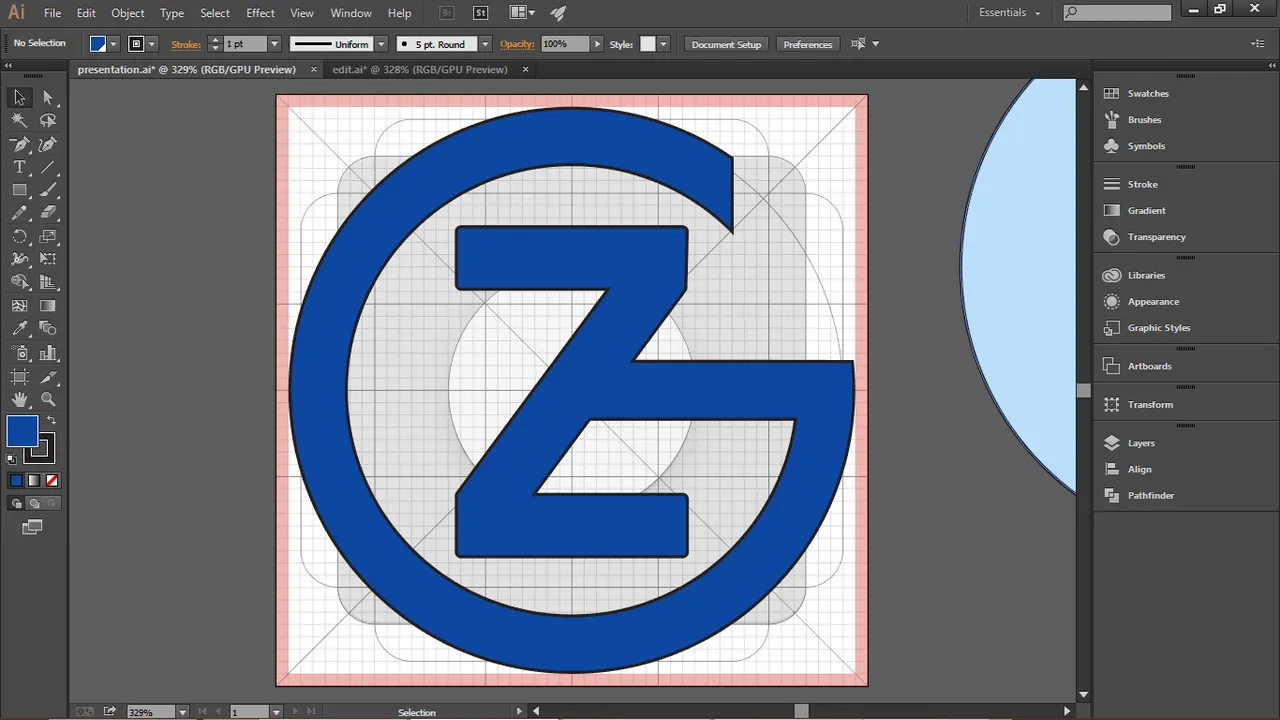Activate the Type tool

tap(19, 167)
